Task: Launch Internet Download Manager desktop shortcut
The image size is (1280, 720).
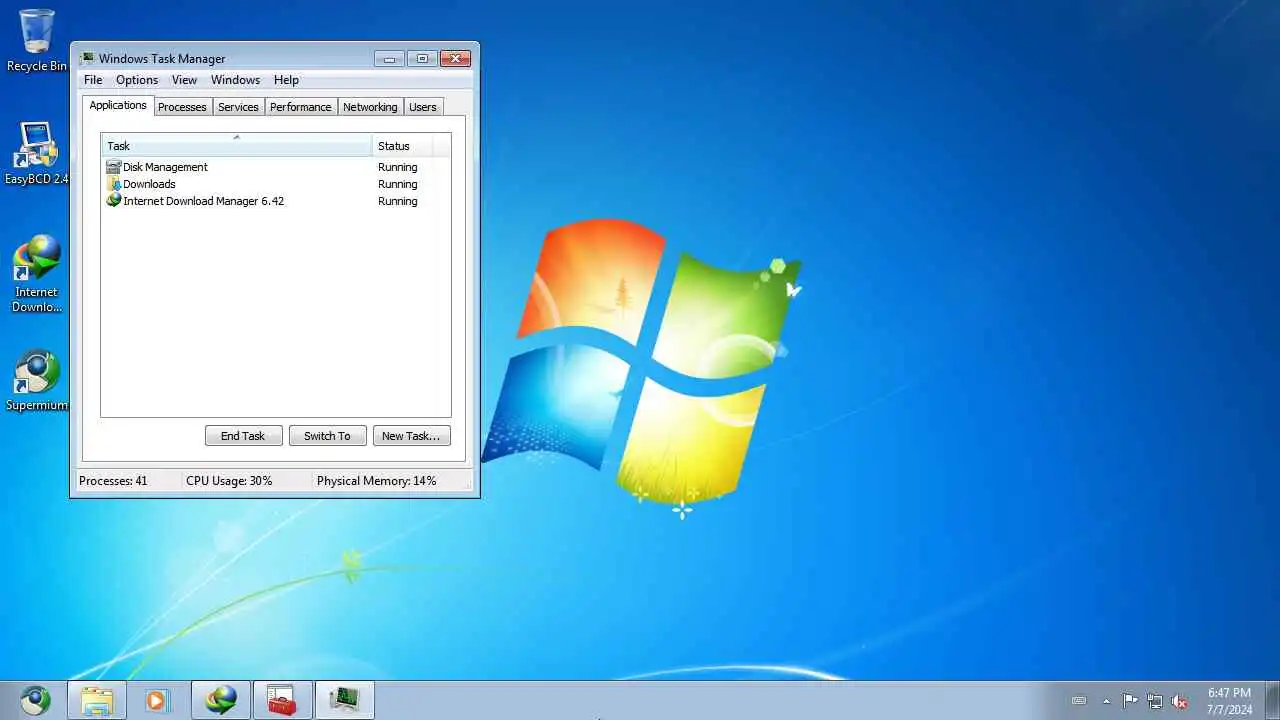Action: [x=37, y=273]
